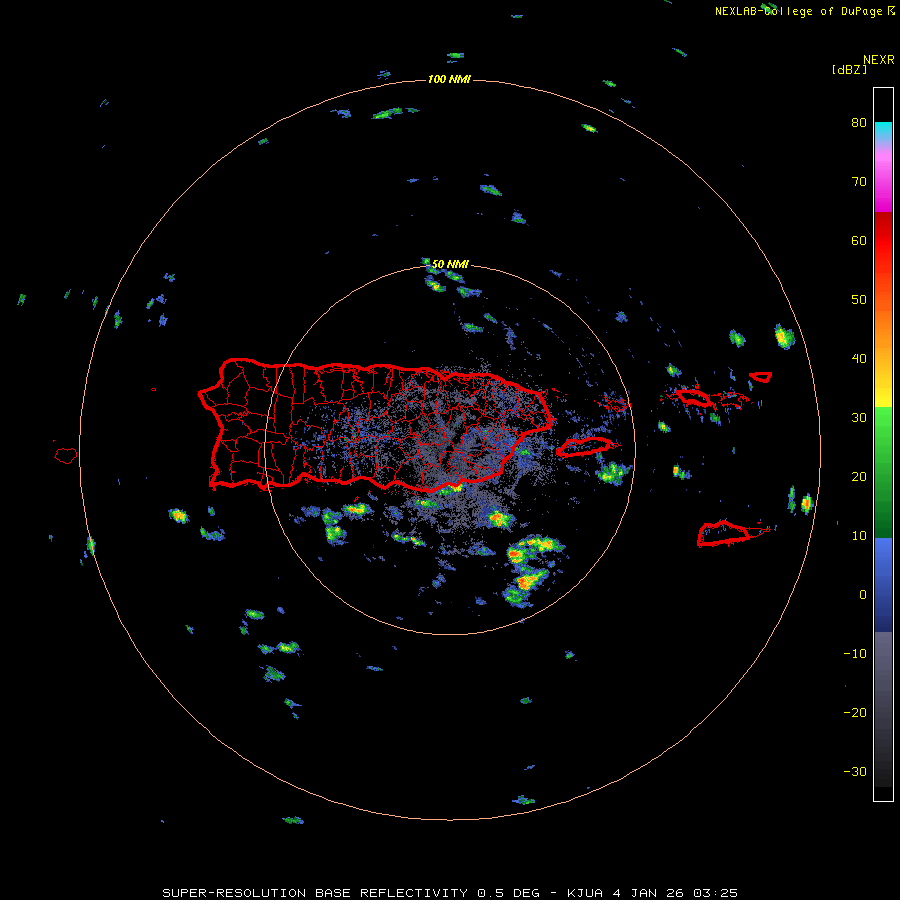Screen dimensions: 900x900
Task: Click the 30 dBZ scale value
Action: coord(859,417)
